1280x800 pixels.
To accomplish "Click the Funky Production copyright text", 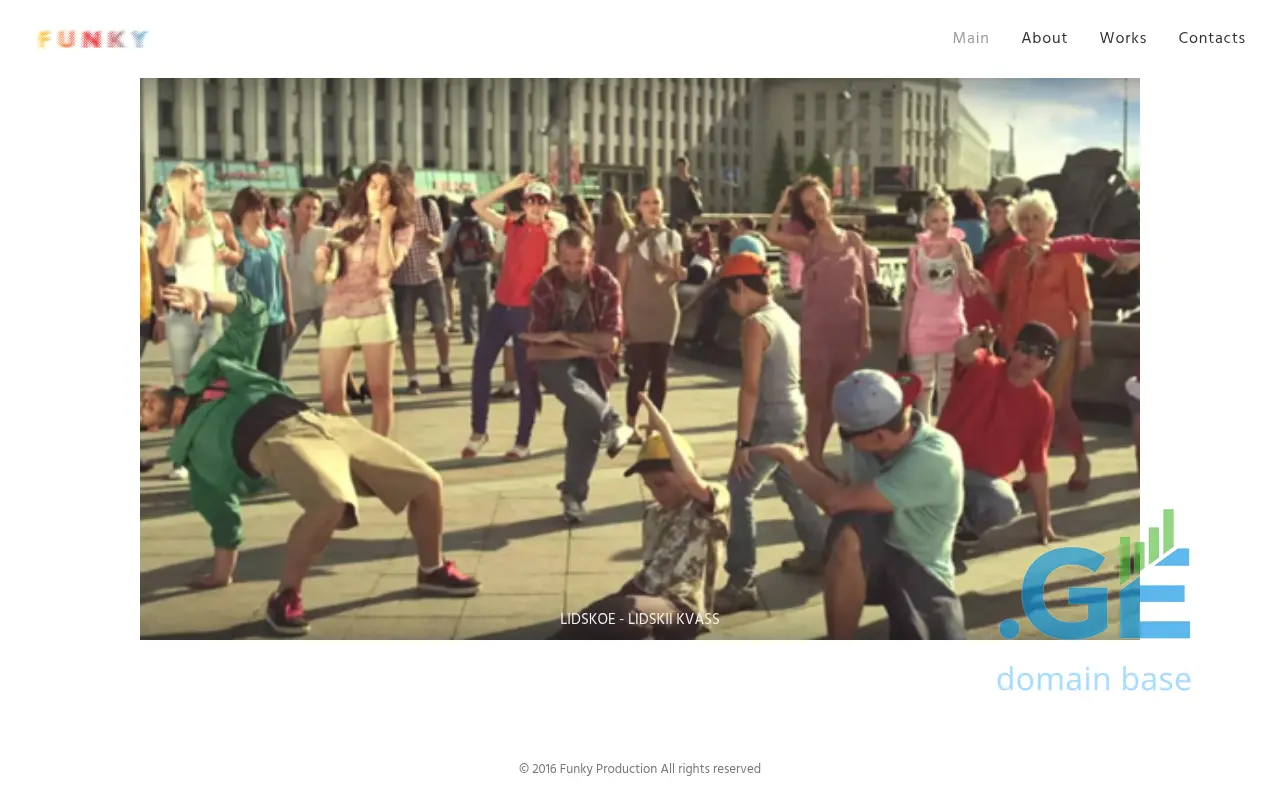I will 639,769.
